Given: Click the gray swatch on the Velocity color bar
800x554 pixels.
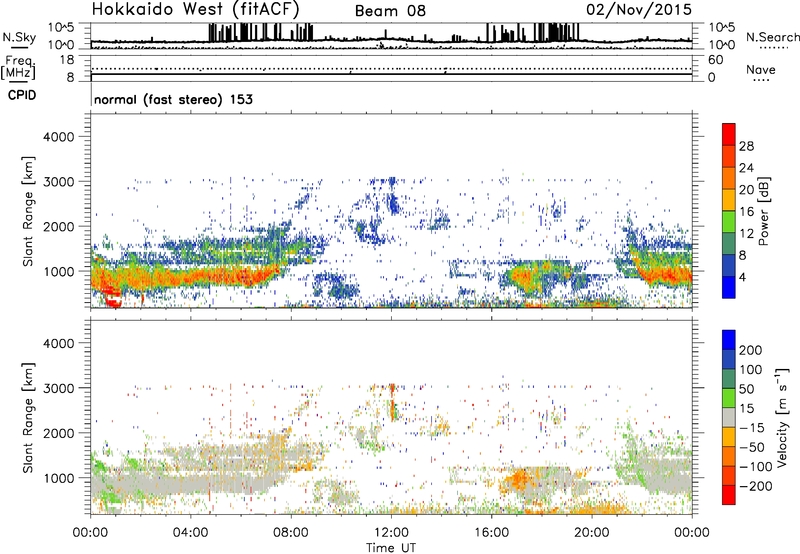Looking at the screenshot, I should click(729, 417).
